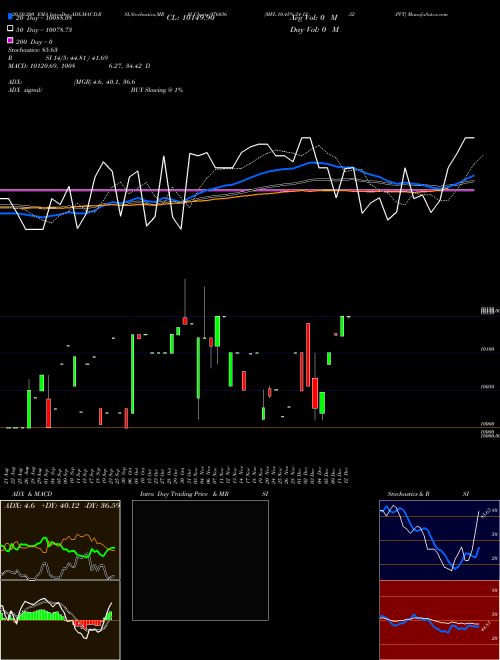This screenshot has width=500, height=660.
Task: Click the white 50 Day legend swatch
Action: coord(10,29)
